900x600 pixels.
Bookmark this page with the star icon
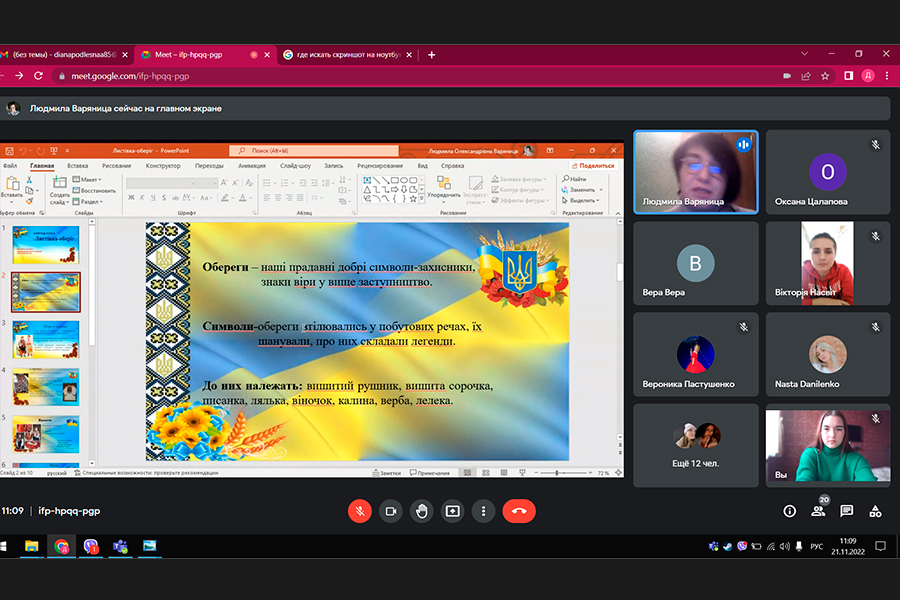pos(825,75)
